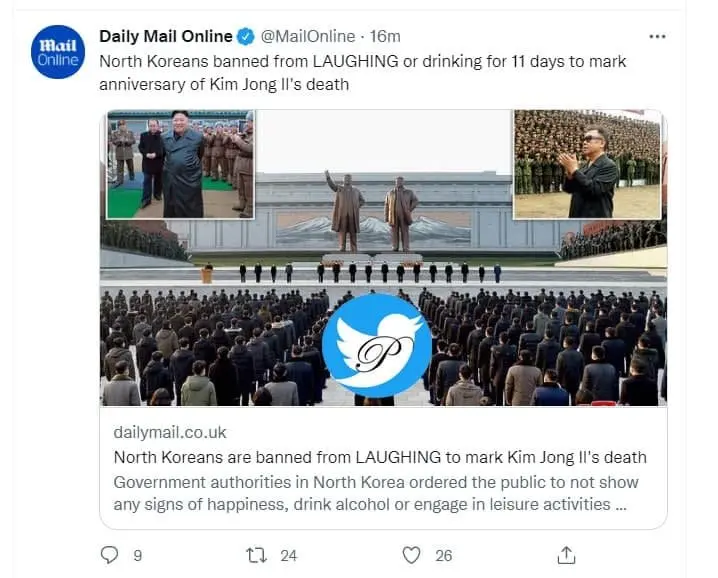Open the tweet's three-dot more menu
Screen dimensions: 718x578
657,37
